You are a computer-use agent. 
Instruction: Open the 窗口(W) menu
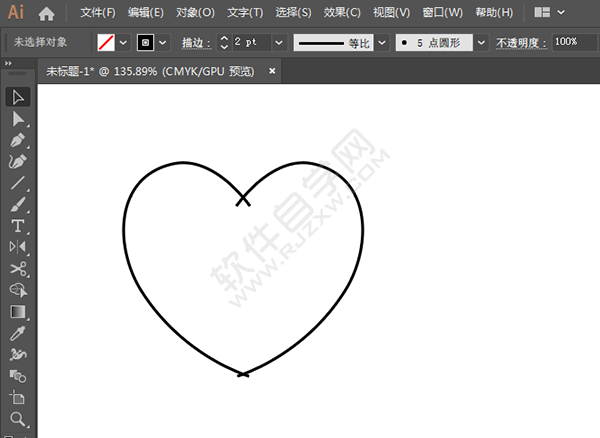point(442,13)
